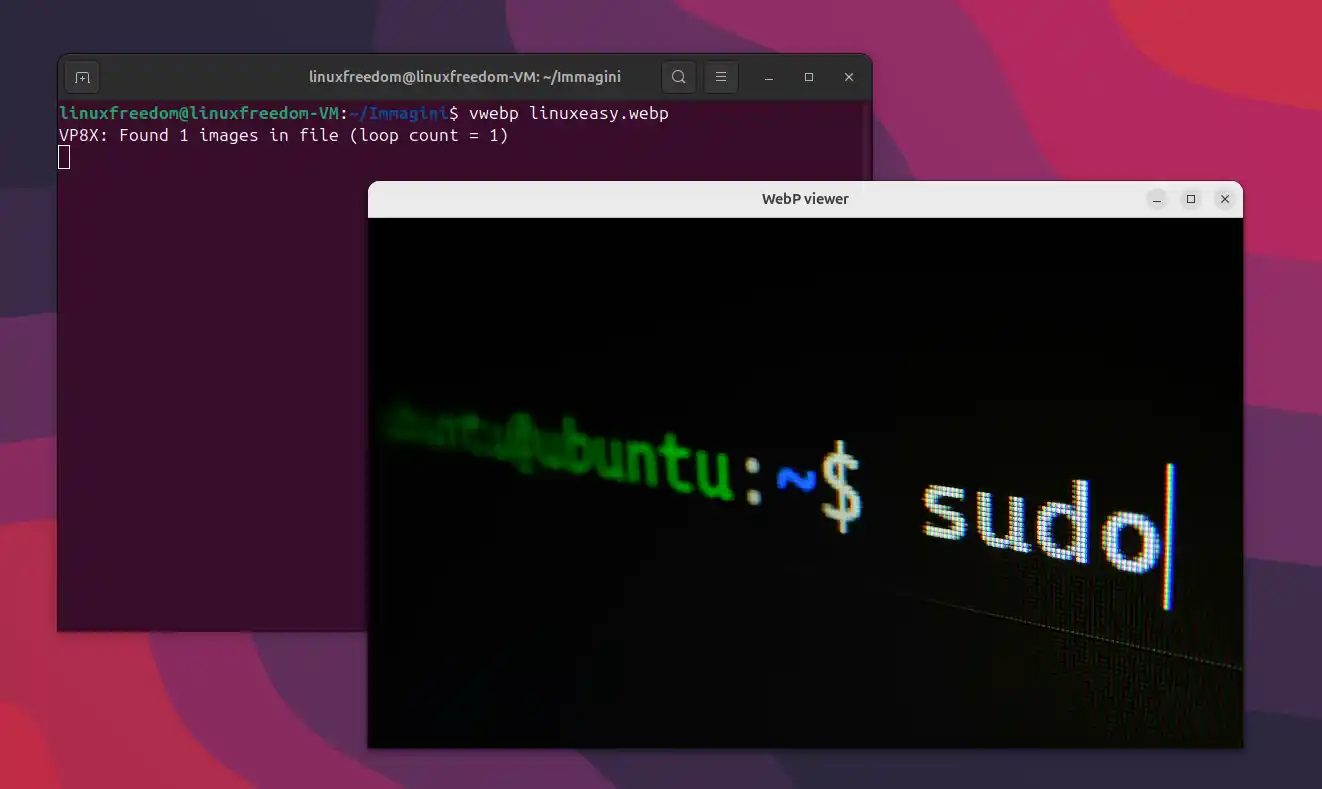Click the terminal title 'linuxfreedom@linuxfreedom-VM: ~/Immagini'
Screen dimensions: 1322x789
point(464,77)
